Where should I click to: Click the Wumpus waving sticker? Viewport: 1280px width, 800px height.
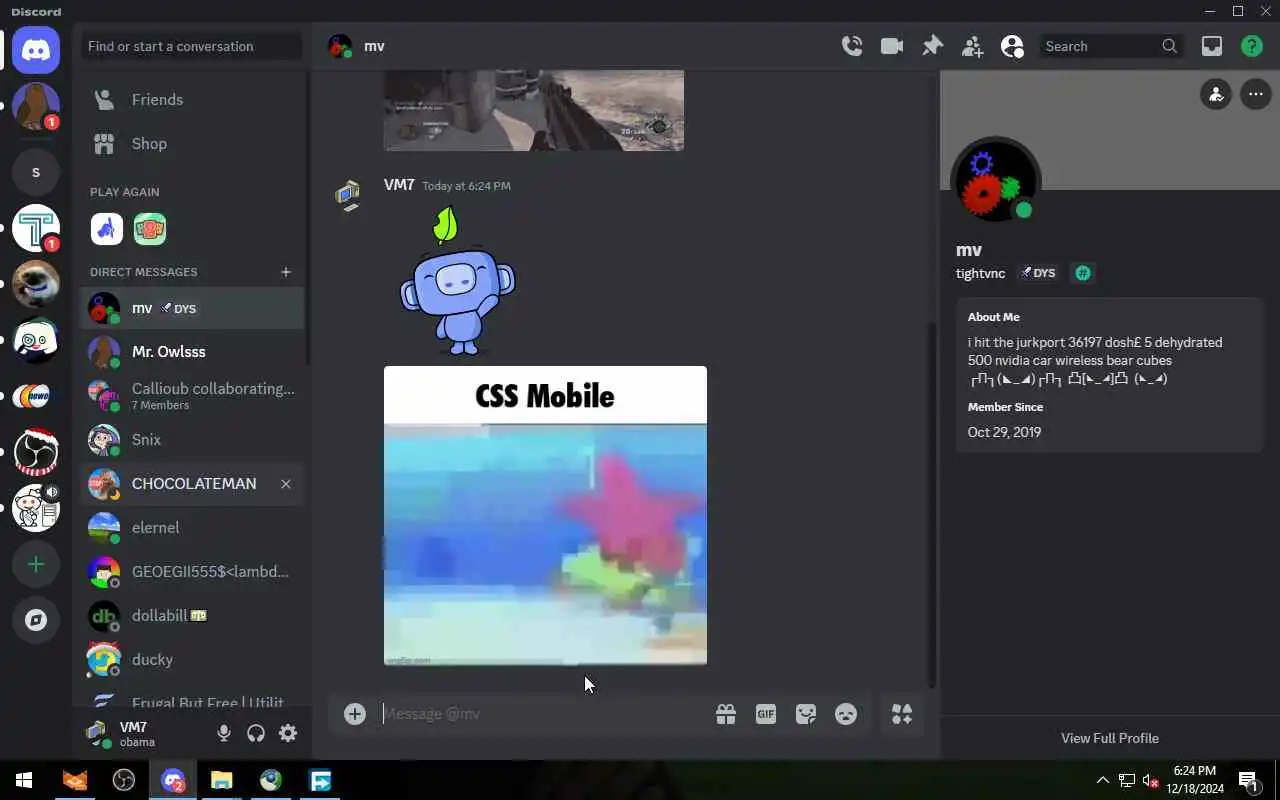(x=458, y=280)
